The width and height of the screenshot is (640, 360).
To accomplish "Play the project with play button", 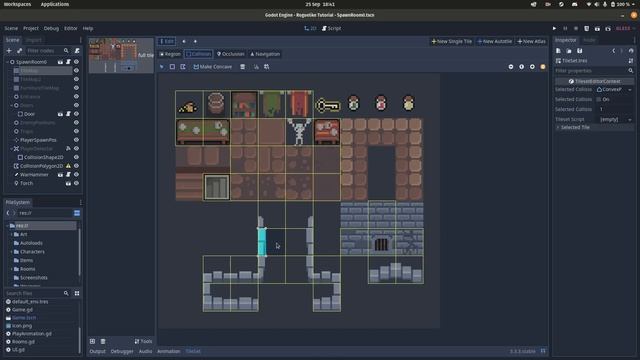I will click(x=554, y=29).
